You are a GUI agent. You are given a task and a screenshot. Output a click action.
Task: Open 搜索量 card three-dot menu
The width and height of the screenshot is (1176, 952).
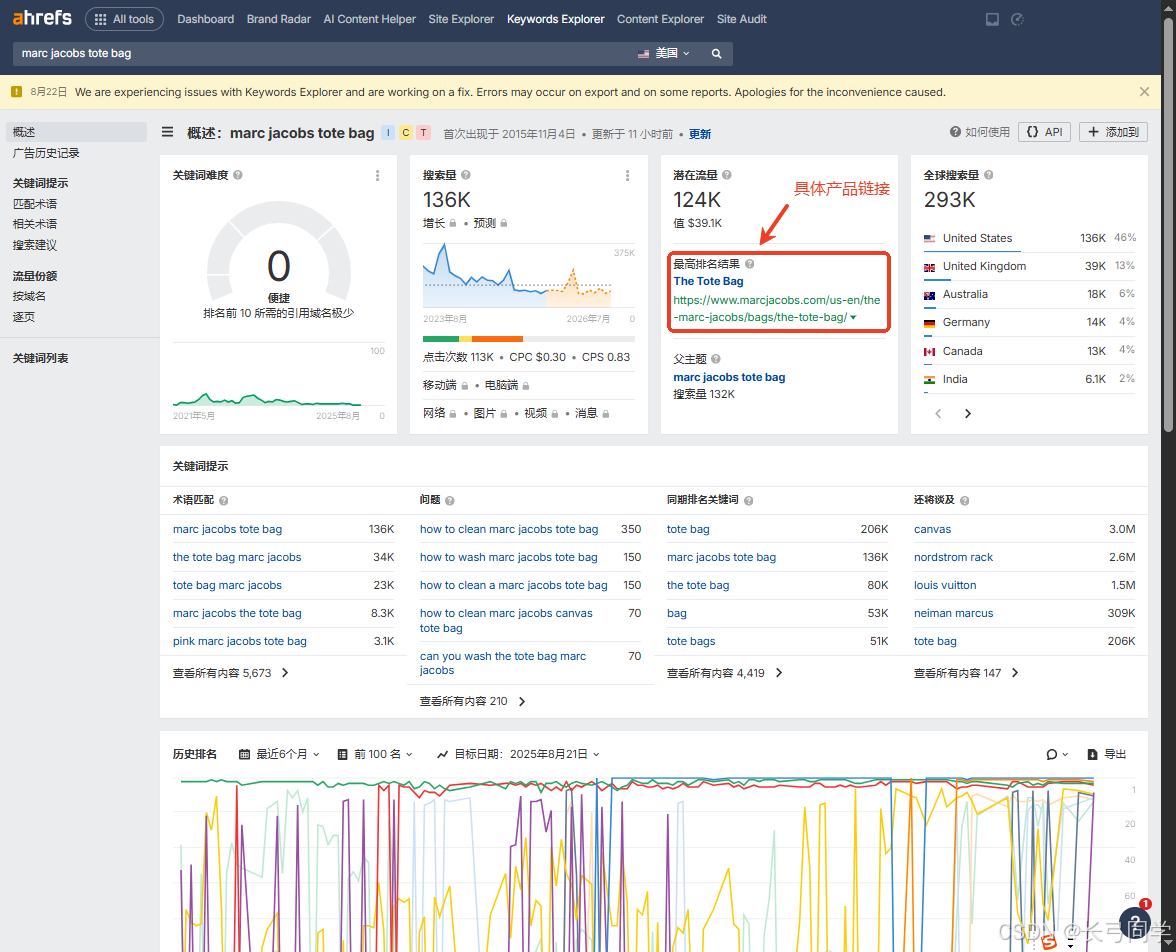[x=627, y=176]
